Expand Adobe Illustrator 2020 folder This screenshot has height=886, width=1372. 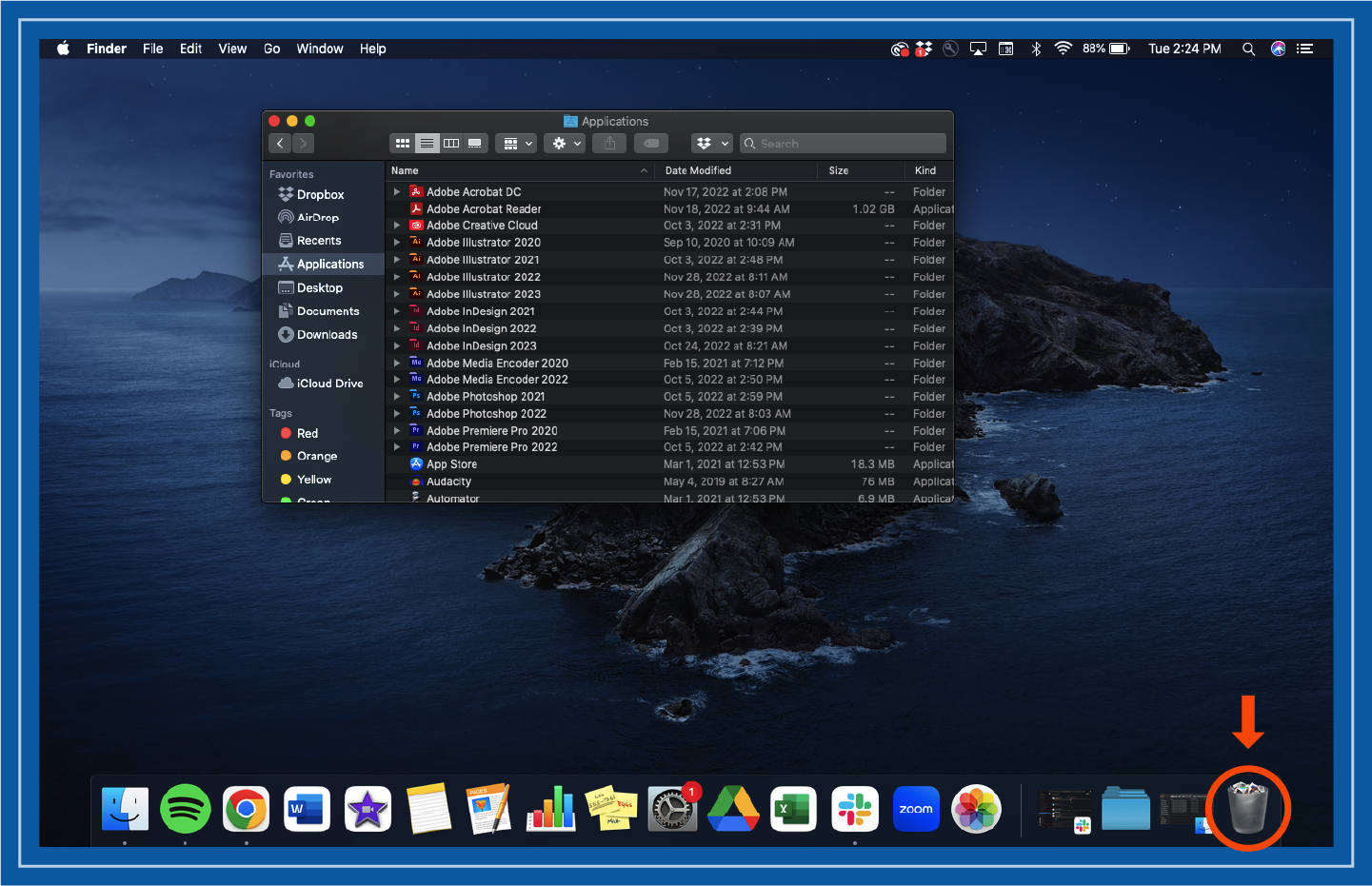397,243
